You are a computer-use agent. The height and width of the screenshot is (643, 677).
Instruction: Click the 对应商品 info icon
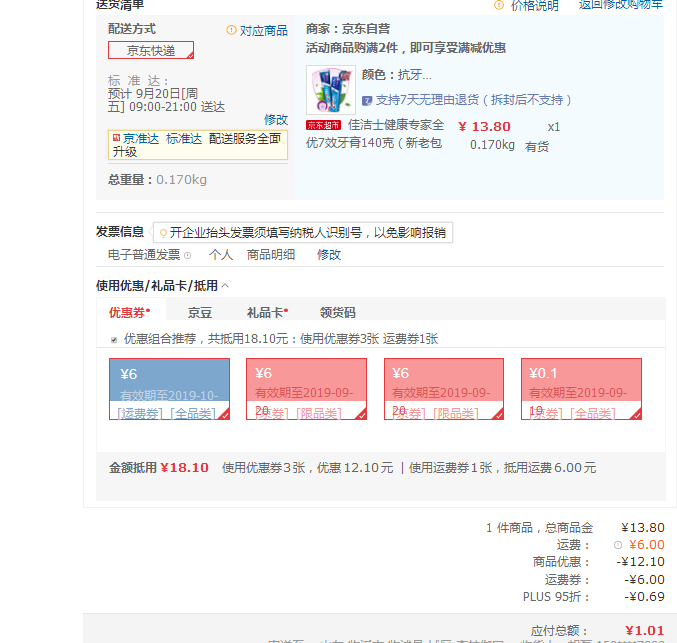231,30
